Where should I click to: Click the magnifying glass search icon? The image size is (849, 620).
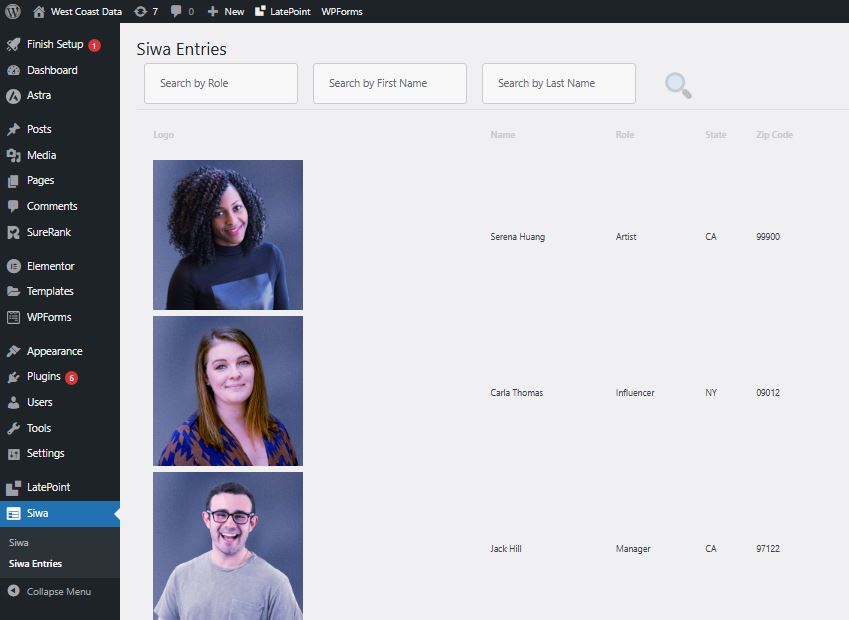[678, 86]
